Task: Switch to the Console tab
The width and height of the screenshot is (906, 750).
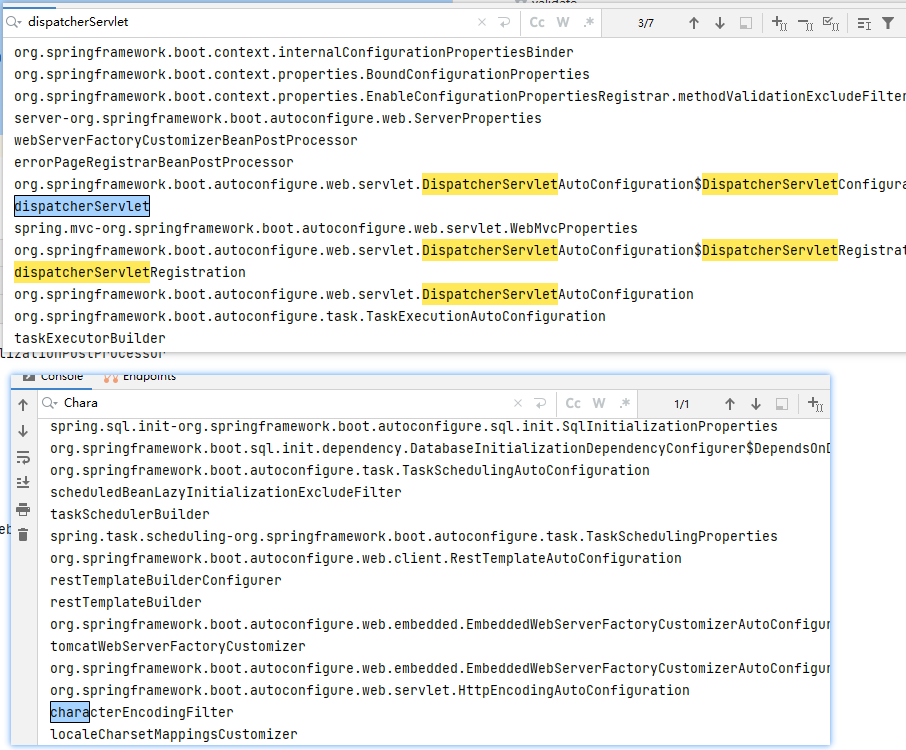Action: pos(54,377)
